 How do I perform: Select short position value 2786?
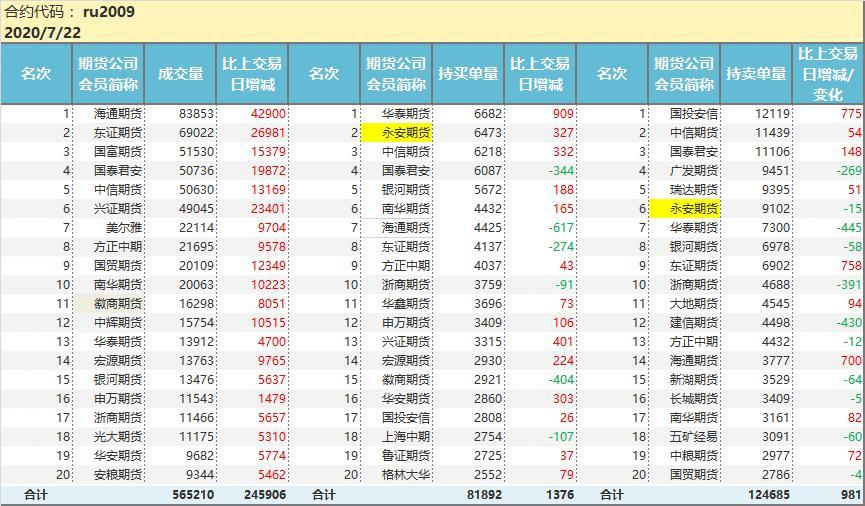click(776, 475)
